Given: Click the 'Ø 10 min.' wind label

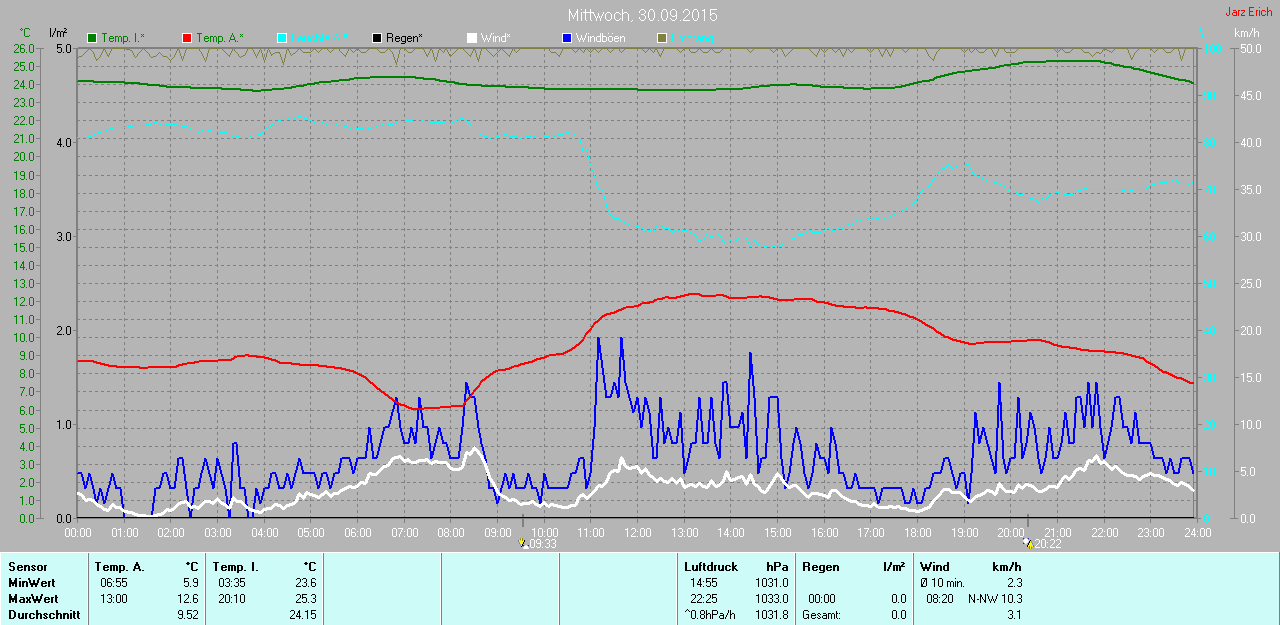Looking at the screenshot, I should point(942,583).
